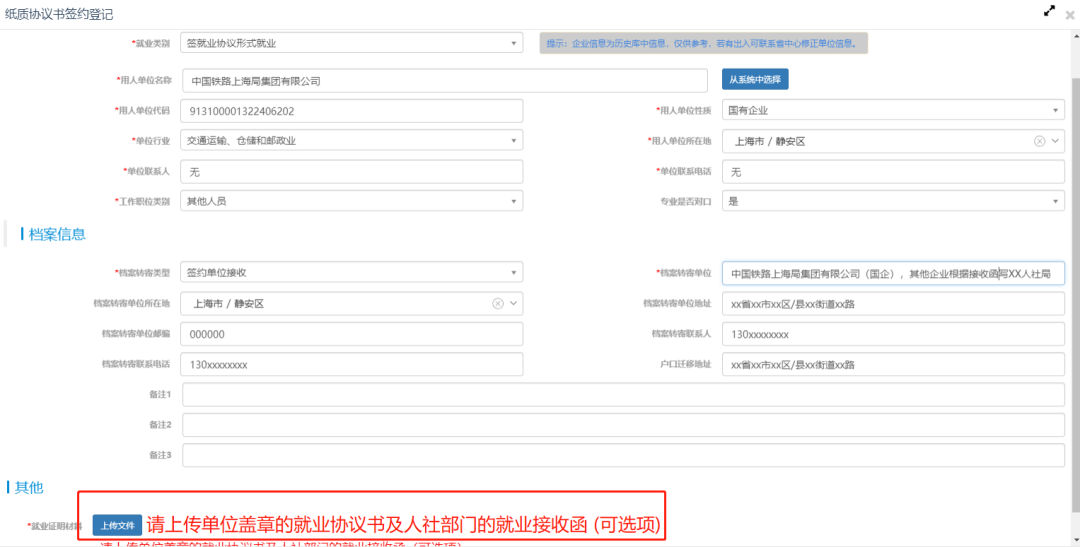Click the 上传文件 upload button
The width and height of the screenshot is (1080, 547).
pos(117,526)
